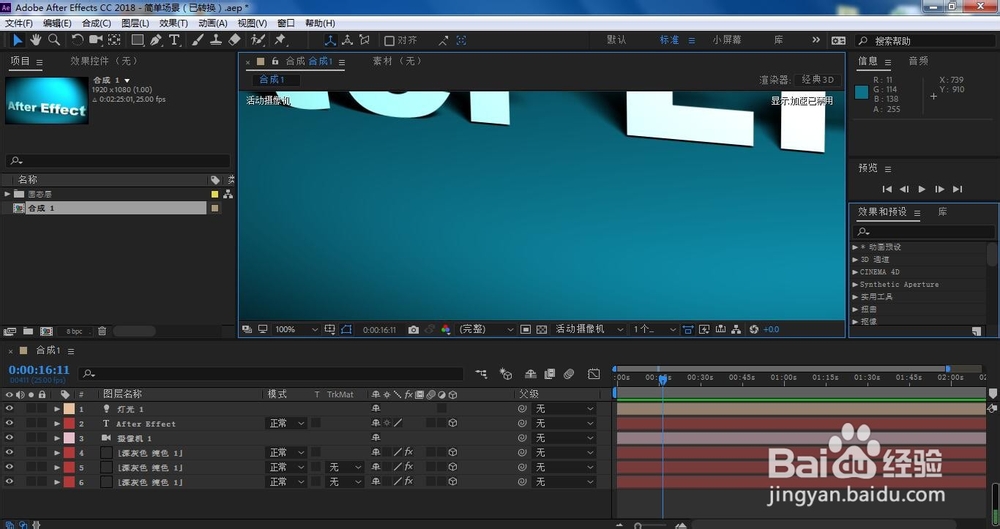Select the Rectangle shape tool

(137, 40)
